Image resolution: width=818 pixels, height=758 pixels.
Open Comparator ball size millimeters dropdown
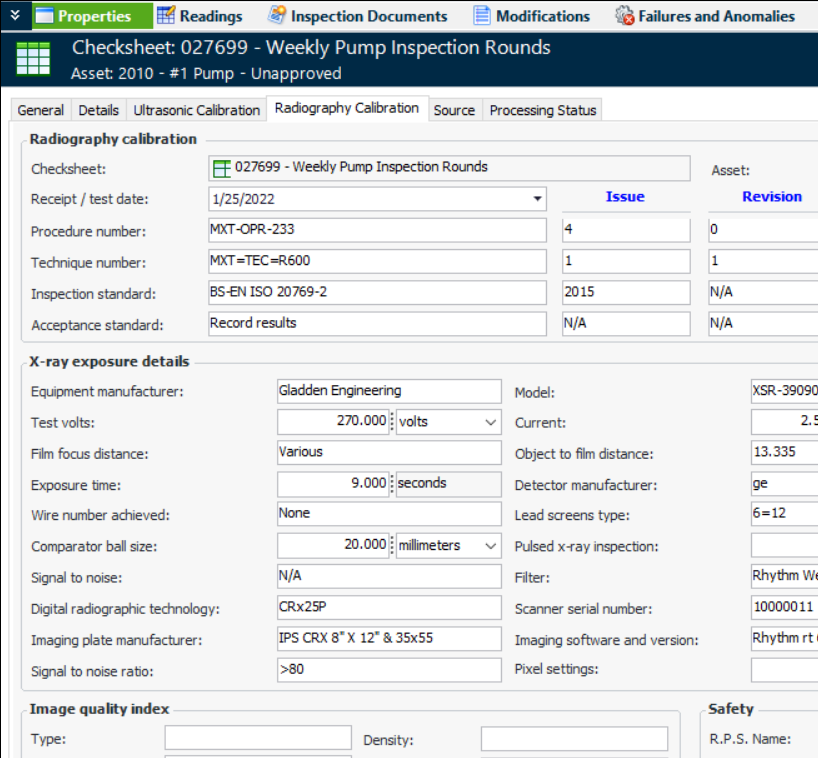tap(490, 546)
